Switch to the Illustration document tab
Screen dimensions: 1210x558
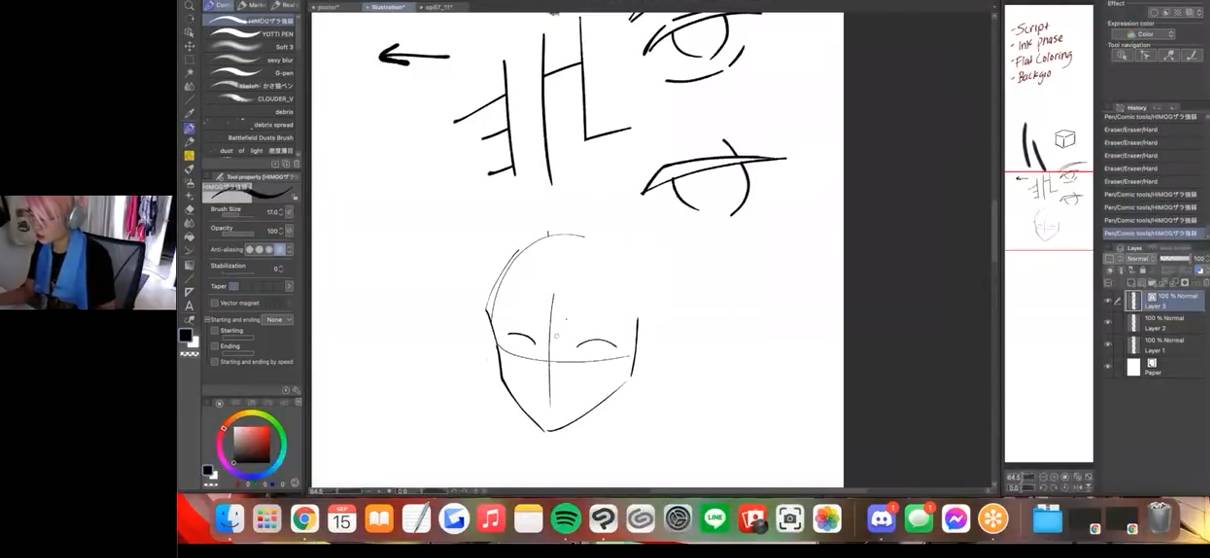[385, 7]
